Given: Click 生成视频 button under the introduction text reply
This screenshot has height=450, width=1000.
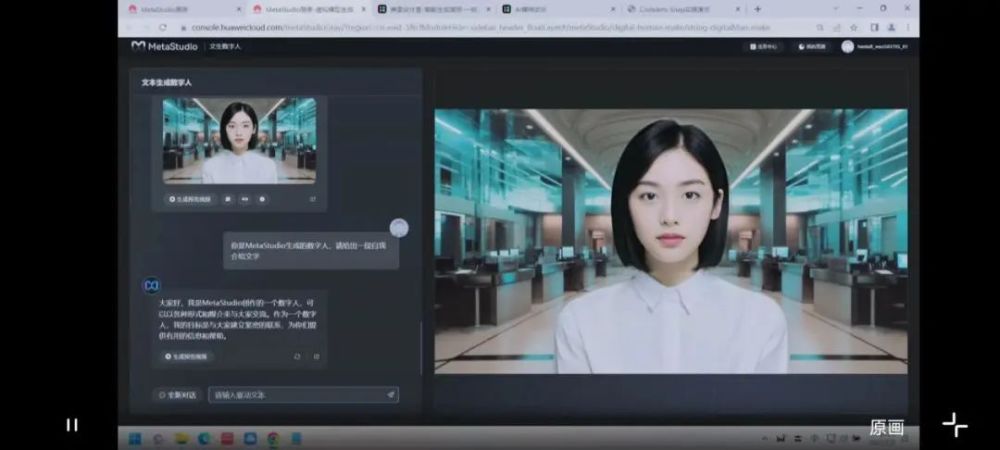Looking at the screenshot, I should [x=186, y=356].
